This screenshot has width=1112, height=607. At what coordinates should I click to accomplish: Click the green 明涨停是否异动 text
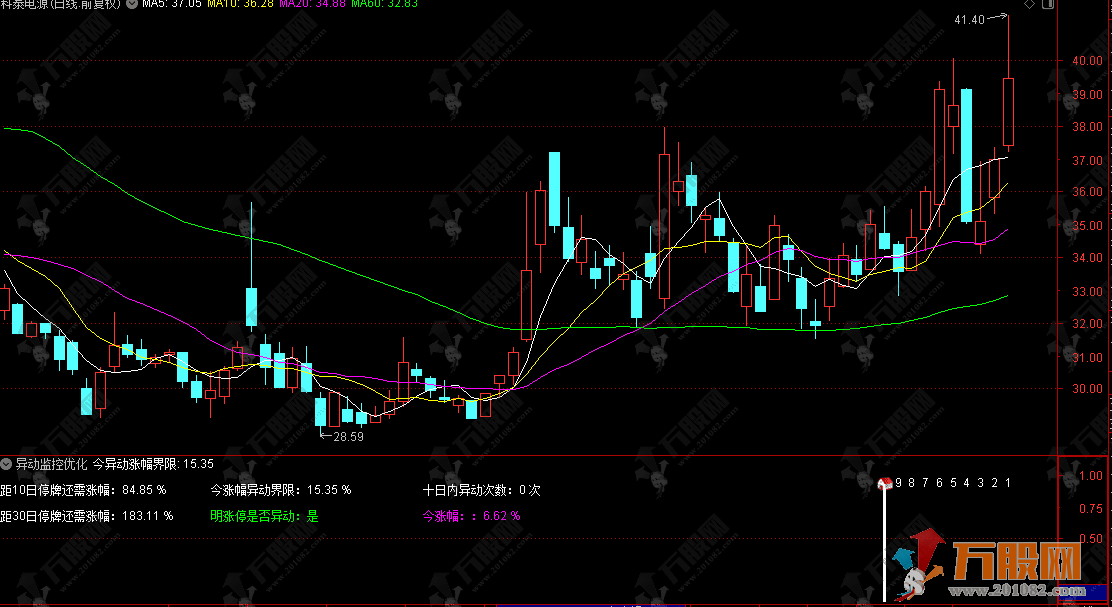(x=264, y=516)
